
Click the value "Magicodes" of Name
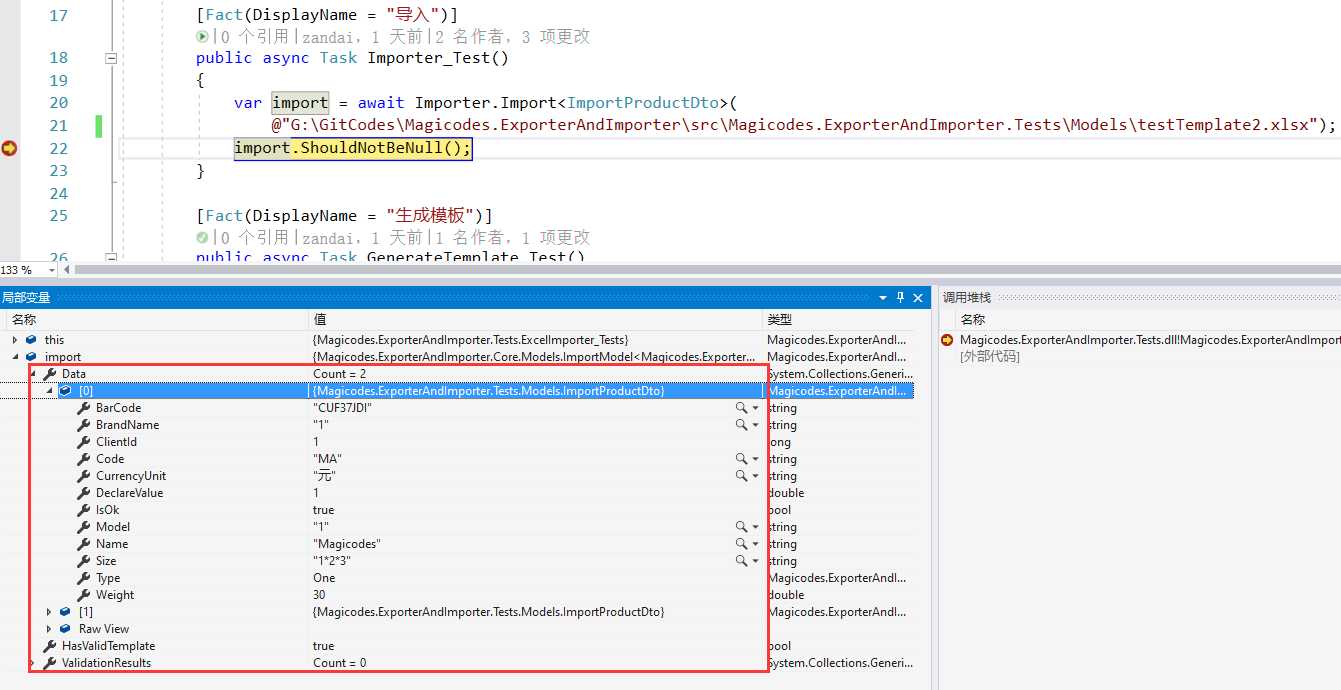[347, 544]
